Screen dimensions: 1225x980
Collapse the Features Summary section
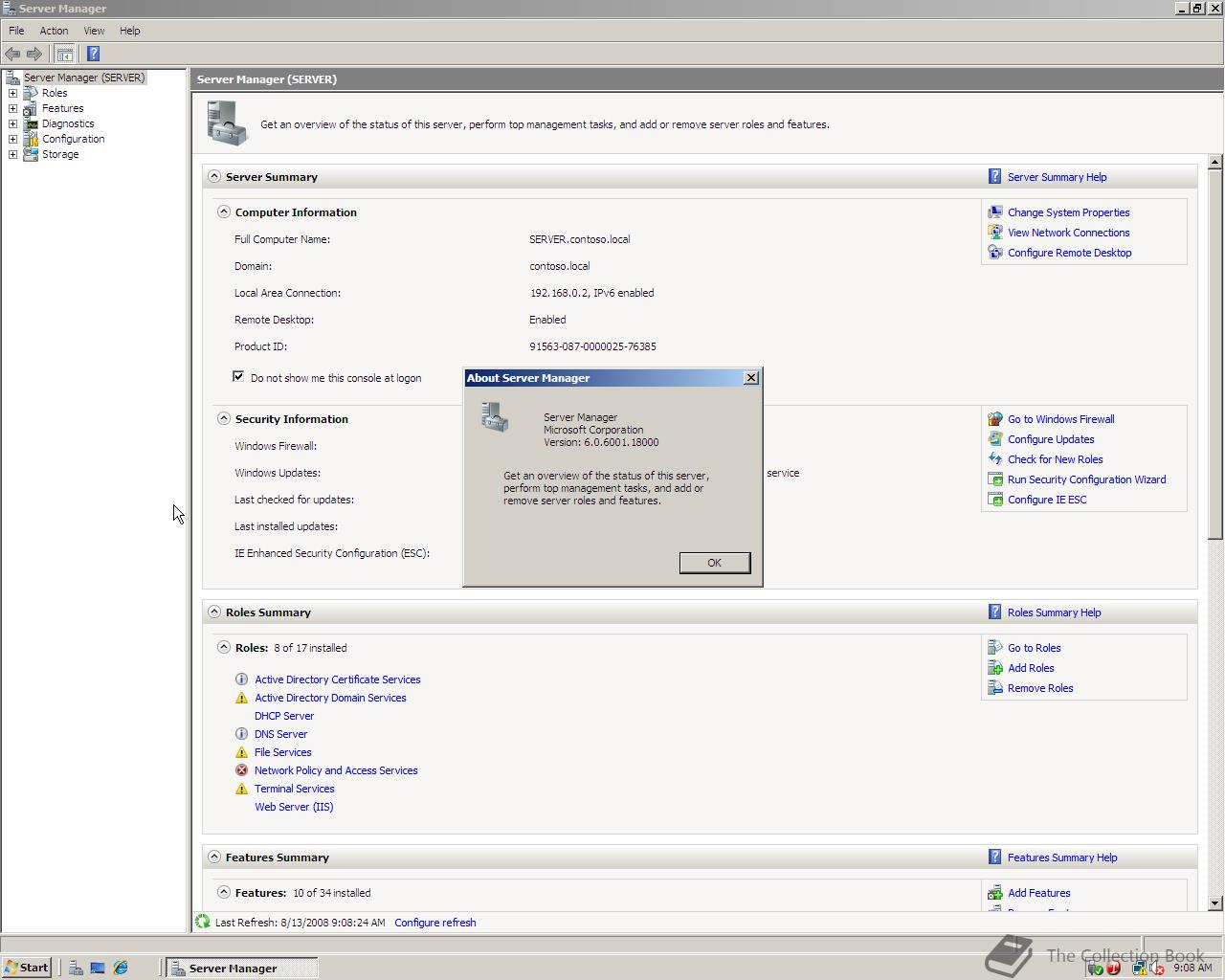click(214, 857)
